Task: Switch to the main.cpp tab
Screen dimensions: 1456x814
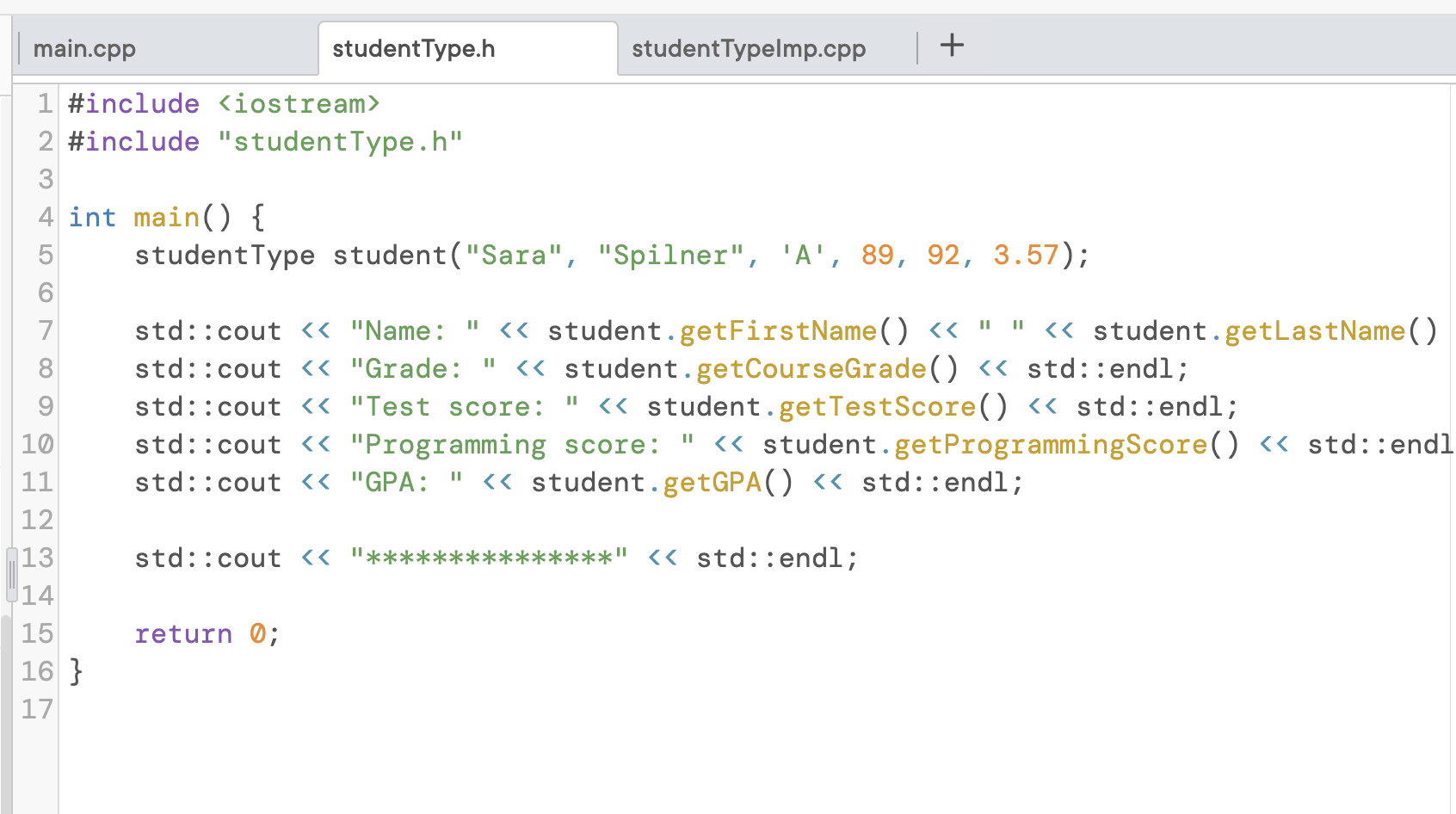Action: (83, 48)
